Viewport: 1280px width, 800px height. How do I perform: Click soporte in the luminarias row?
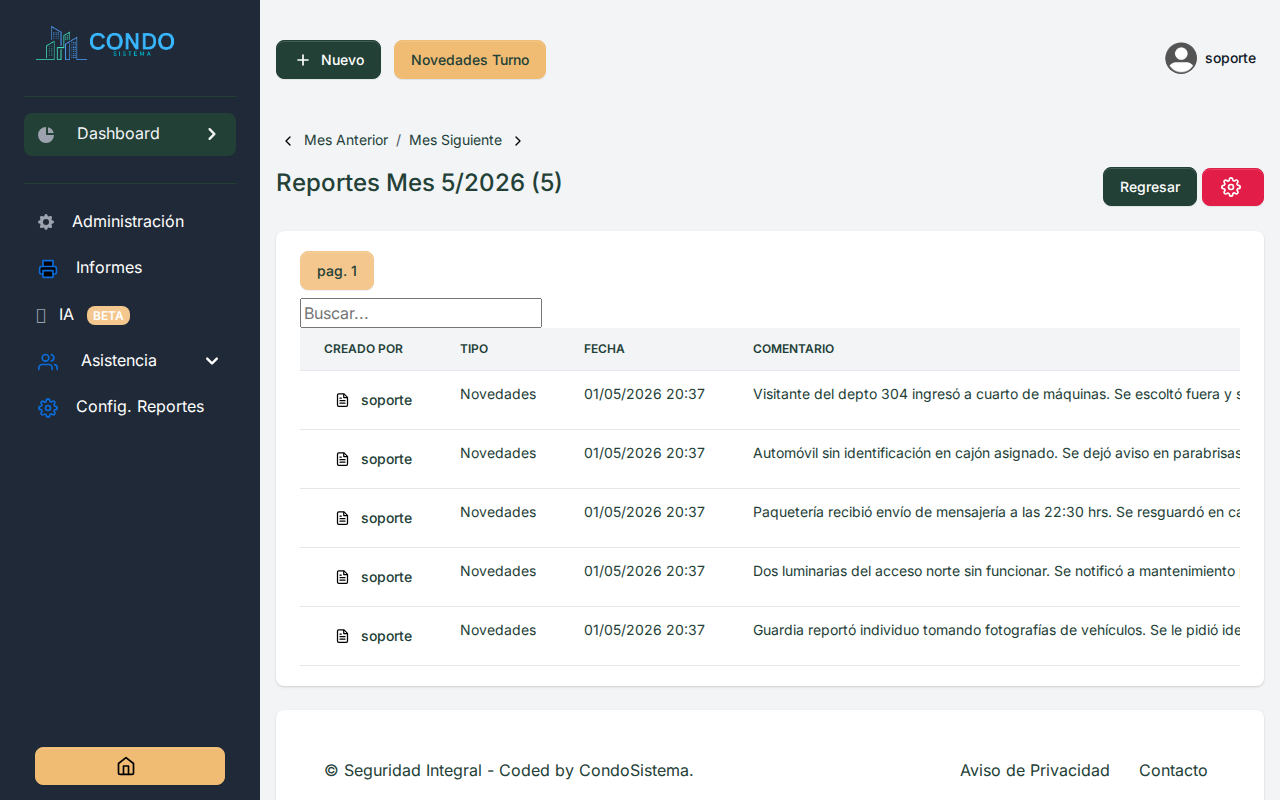click(386, 577)
